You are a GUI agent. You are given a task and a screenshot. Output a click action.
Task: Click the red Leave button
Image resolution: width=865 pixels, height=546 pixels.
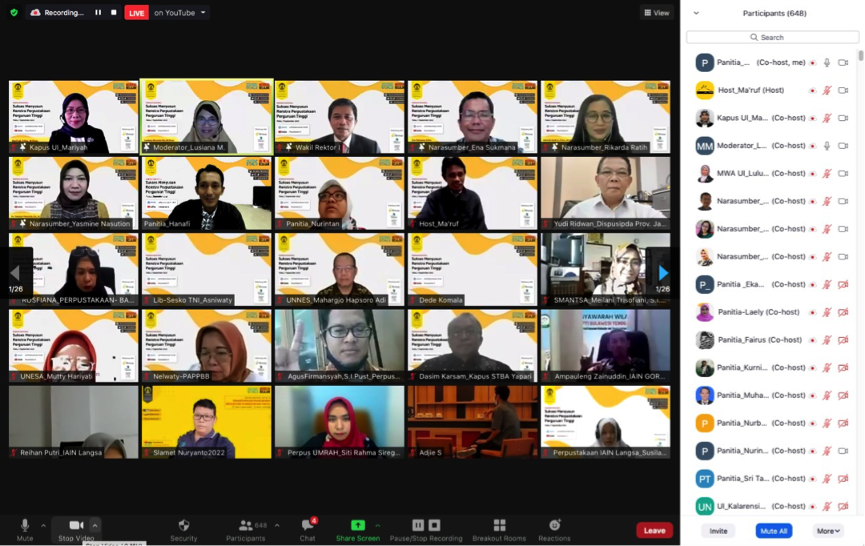(x=654, y=530)
